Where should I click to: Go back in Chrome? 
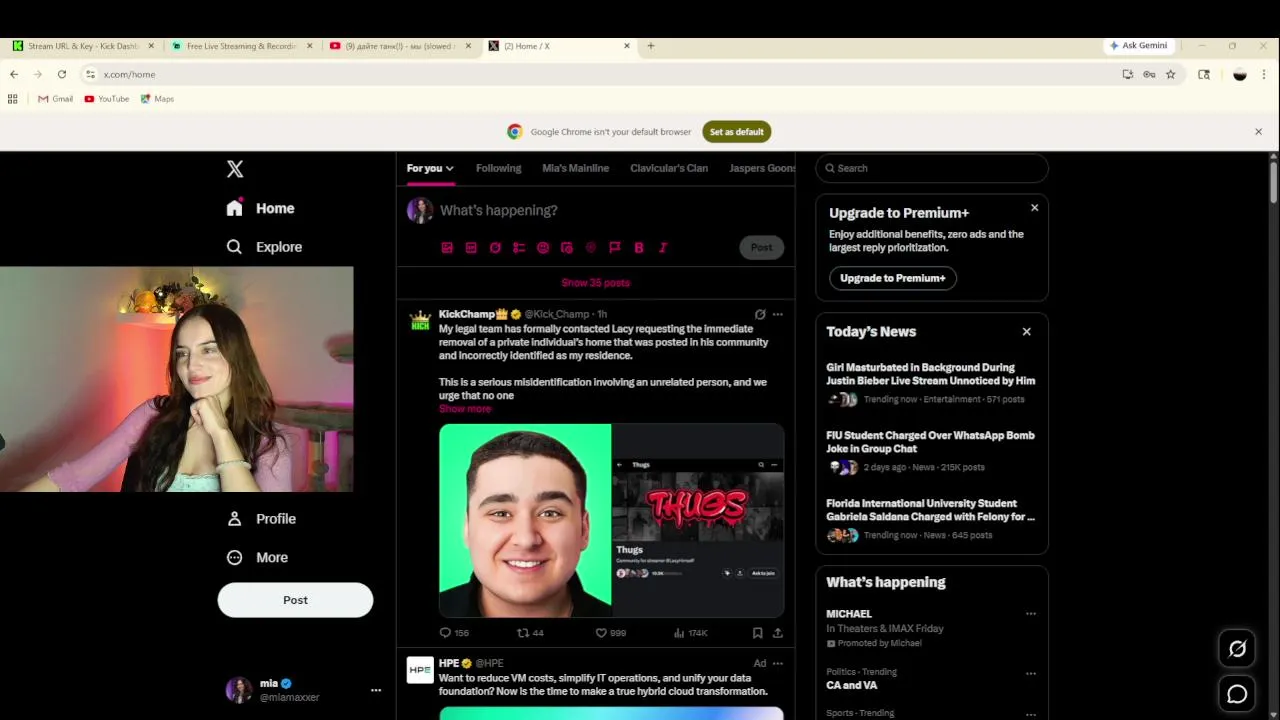pos(14,74)
